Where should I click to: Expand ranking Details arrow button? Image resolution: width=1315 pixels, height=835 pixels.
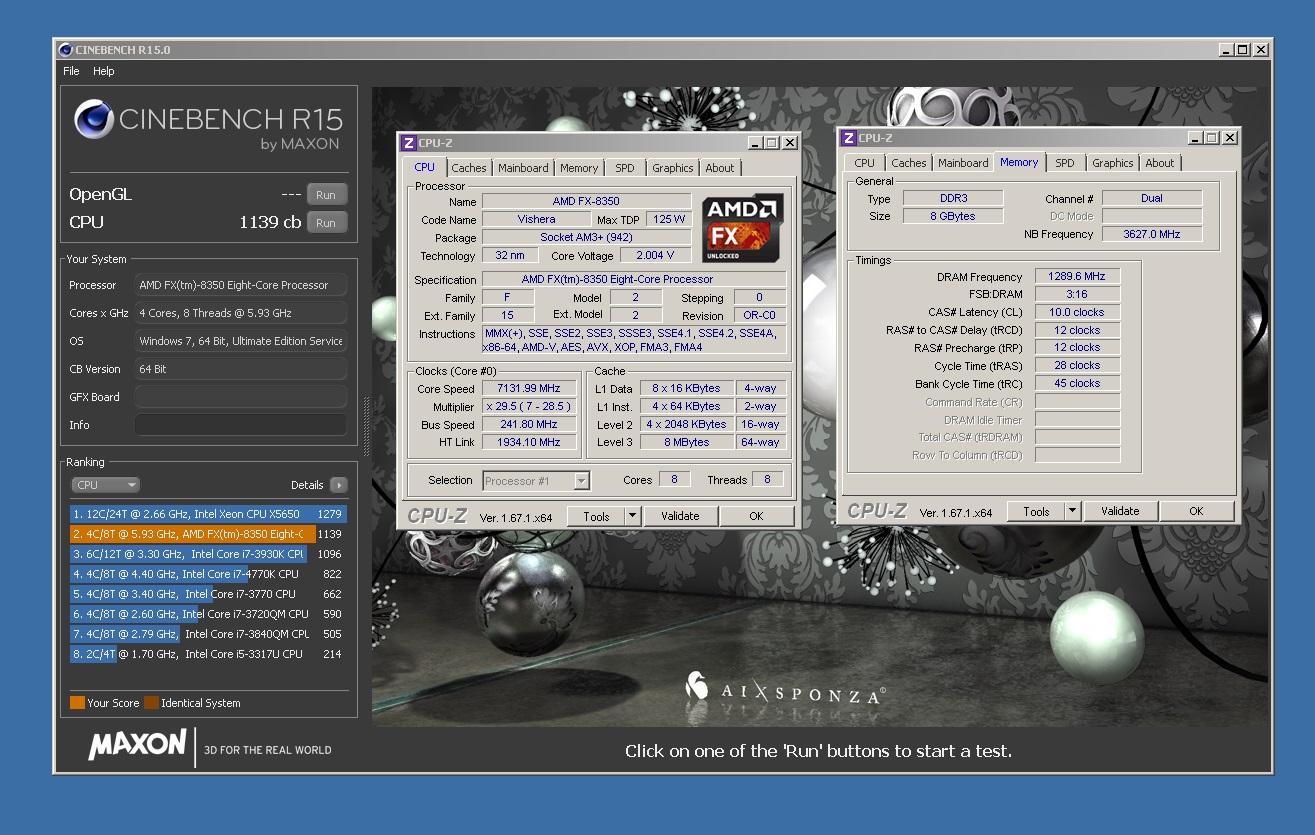click(x=339, y=485)
